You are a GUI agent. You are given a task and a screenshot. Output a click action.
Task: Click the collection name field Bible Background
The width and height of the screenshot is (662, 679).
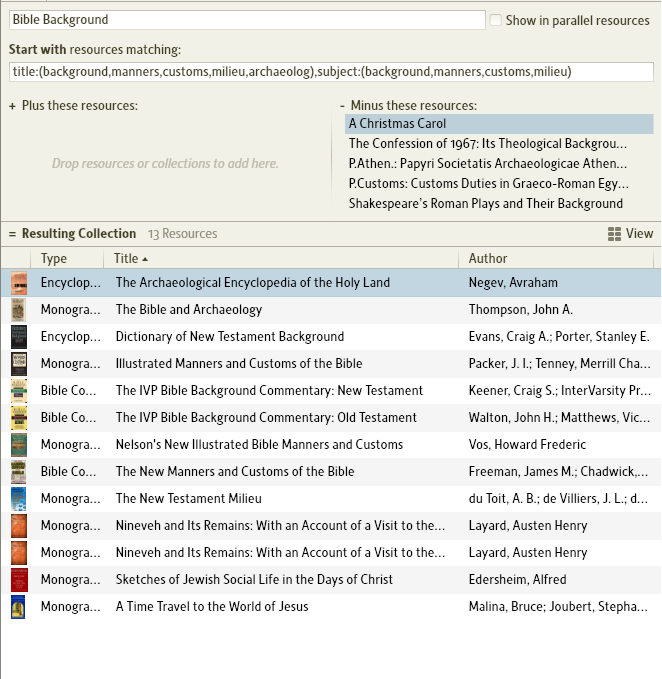(247, 20)
